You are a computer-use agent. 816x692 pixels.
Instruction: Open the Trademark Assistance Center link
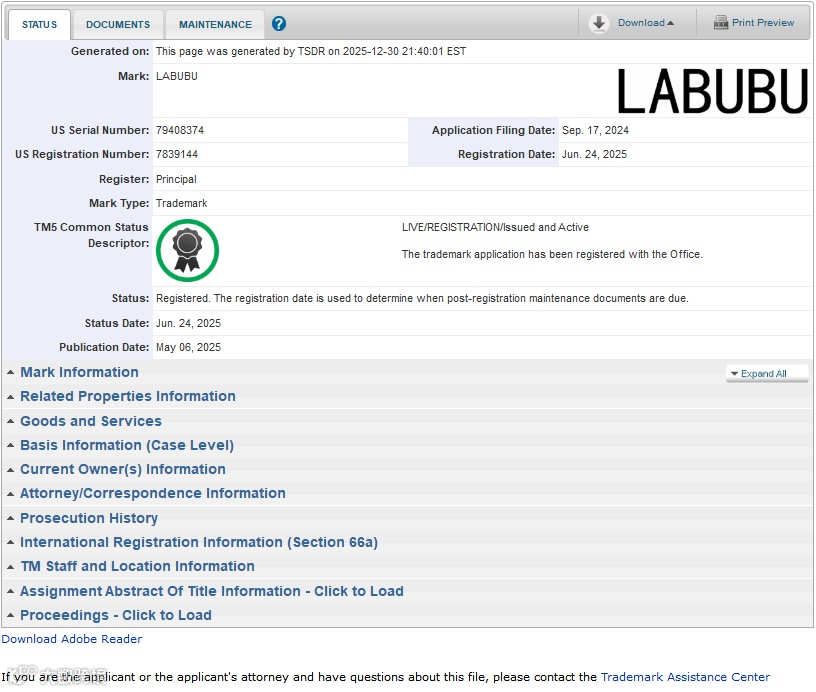tap(685, 677)
